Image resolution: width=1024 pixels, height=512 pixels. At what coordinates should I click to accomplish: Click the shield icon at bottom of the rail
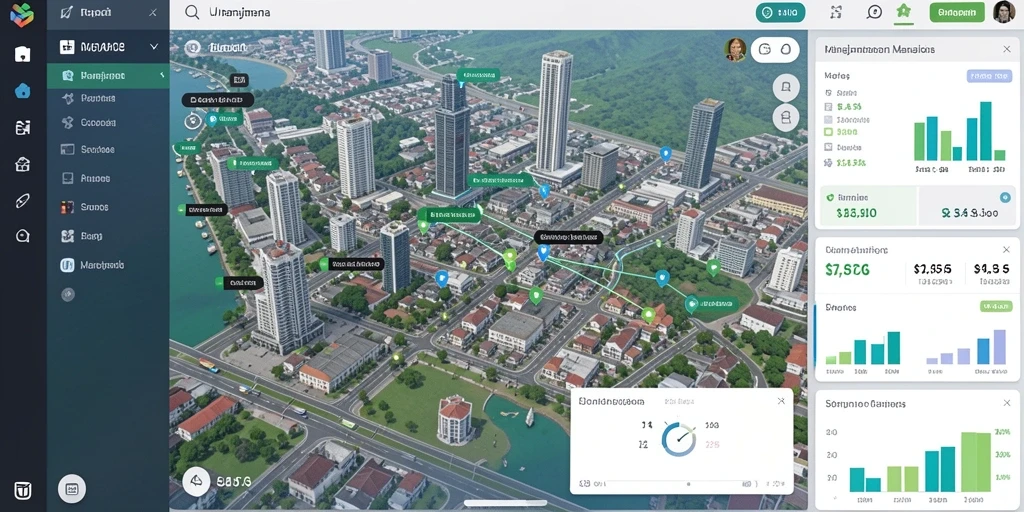tap(23, 490)
